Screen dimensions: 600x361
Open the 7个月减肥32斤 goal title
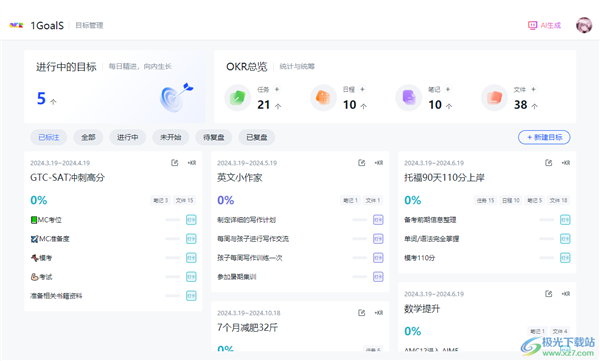(x=248, y=328)
